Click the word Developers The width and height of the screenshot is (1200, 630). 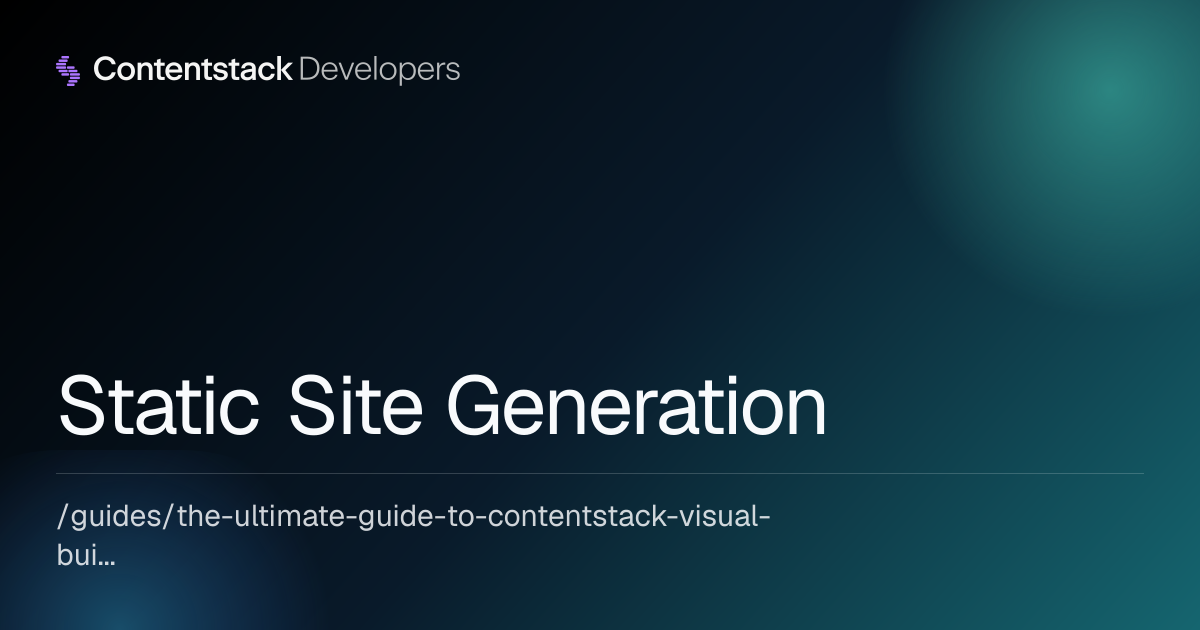click(x=380, y=69)
